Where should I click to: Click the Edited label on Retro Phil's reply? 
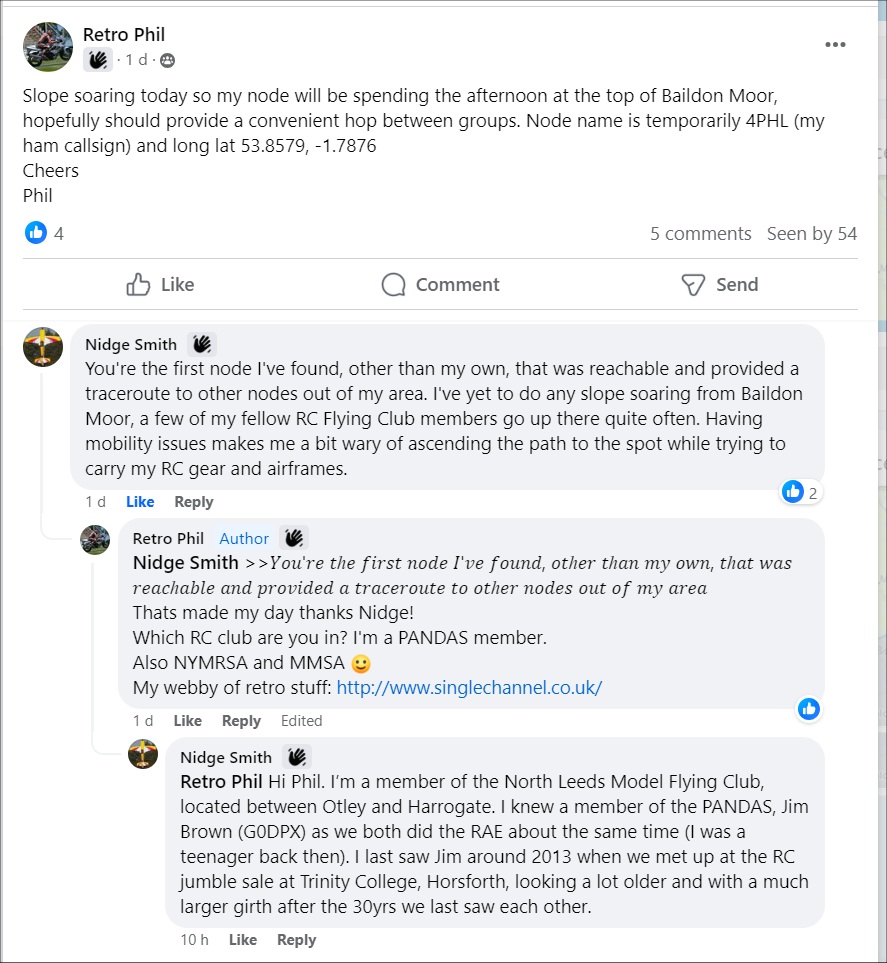point(301,721)
